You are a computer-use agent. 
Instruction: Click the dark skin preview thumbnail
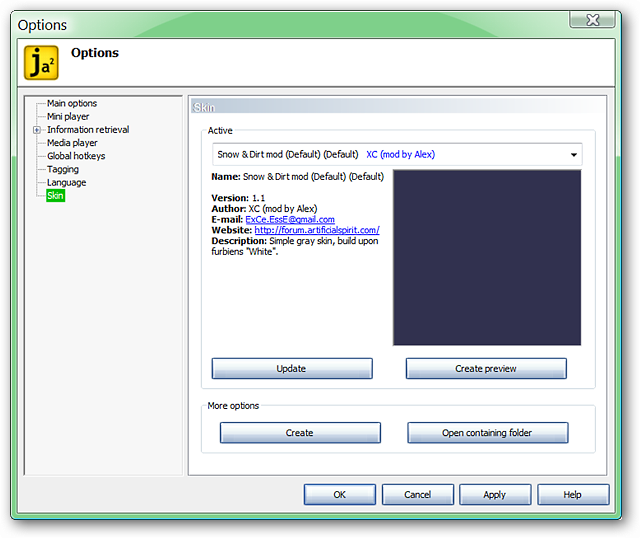[x=487, y=258]
